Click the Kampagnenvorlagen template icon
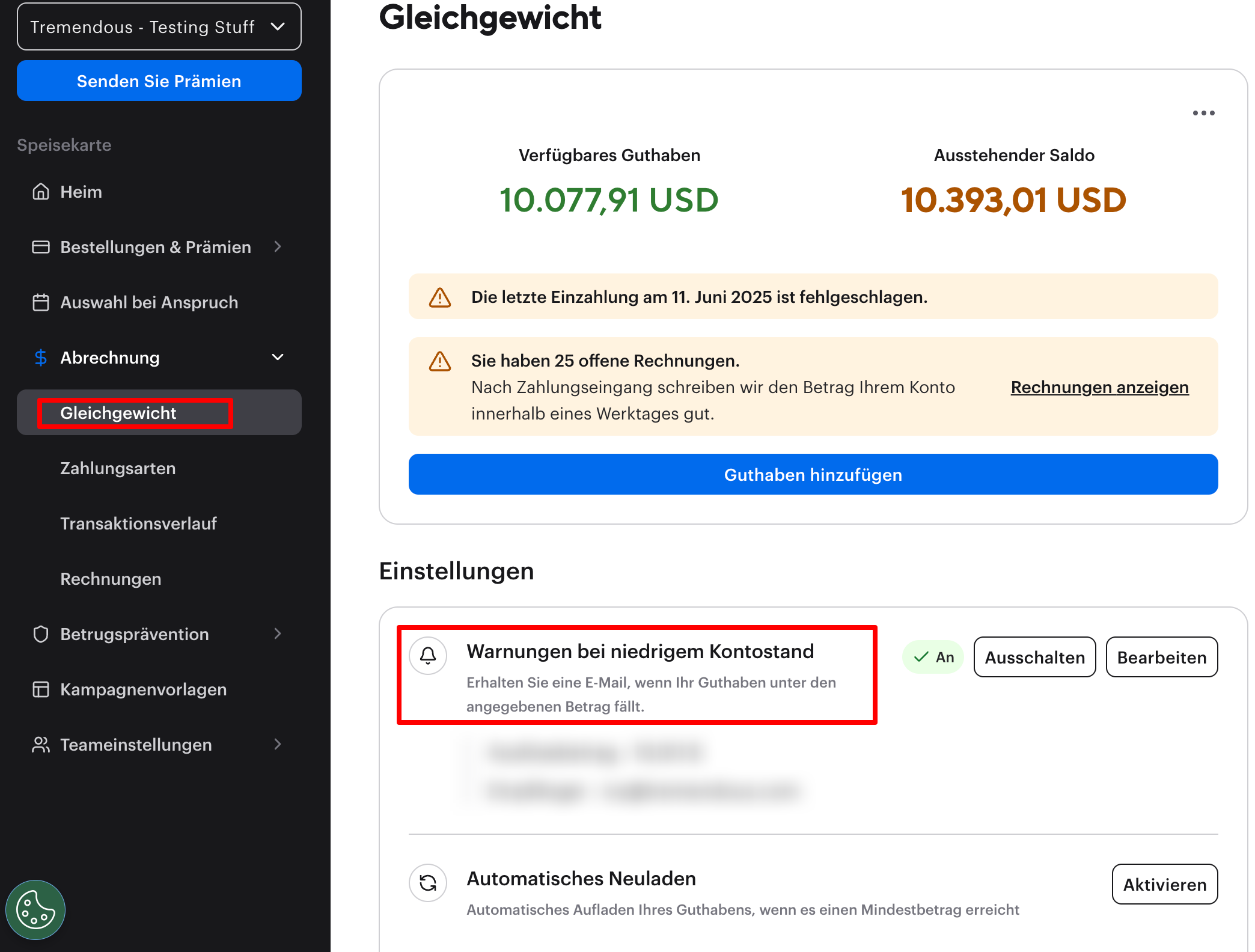This screenshot has height=952, width=1255. point(41,689)
